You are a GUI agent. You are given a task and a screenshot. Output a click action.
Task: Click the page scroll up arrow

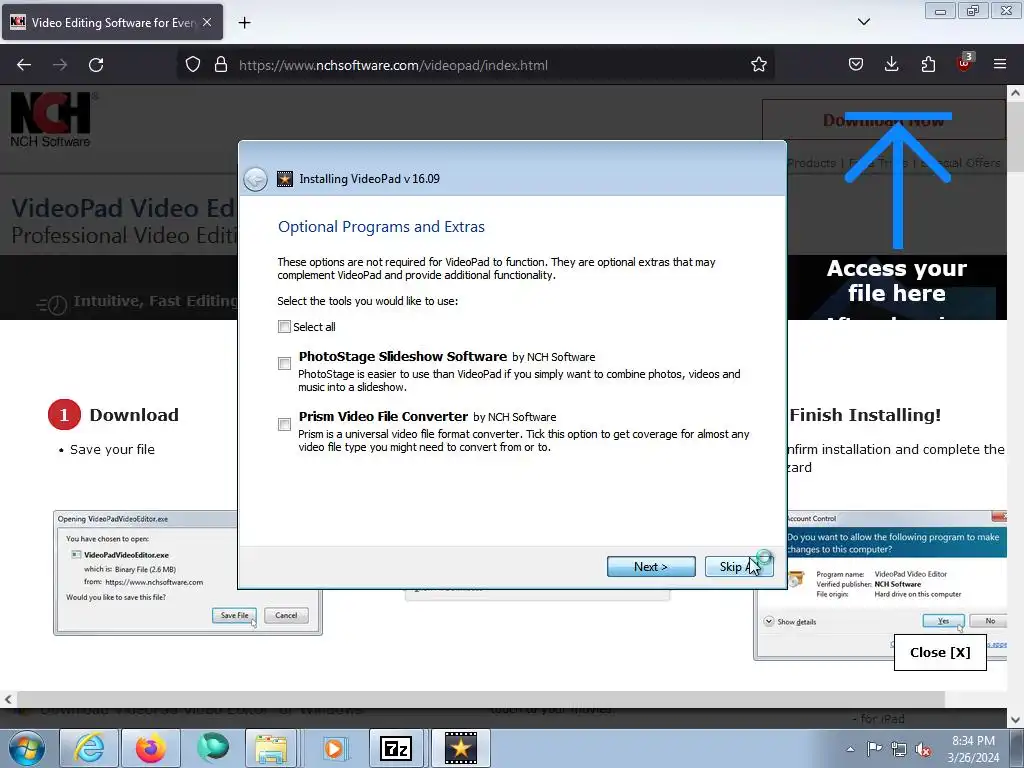(x=1015, y=93)
